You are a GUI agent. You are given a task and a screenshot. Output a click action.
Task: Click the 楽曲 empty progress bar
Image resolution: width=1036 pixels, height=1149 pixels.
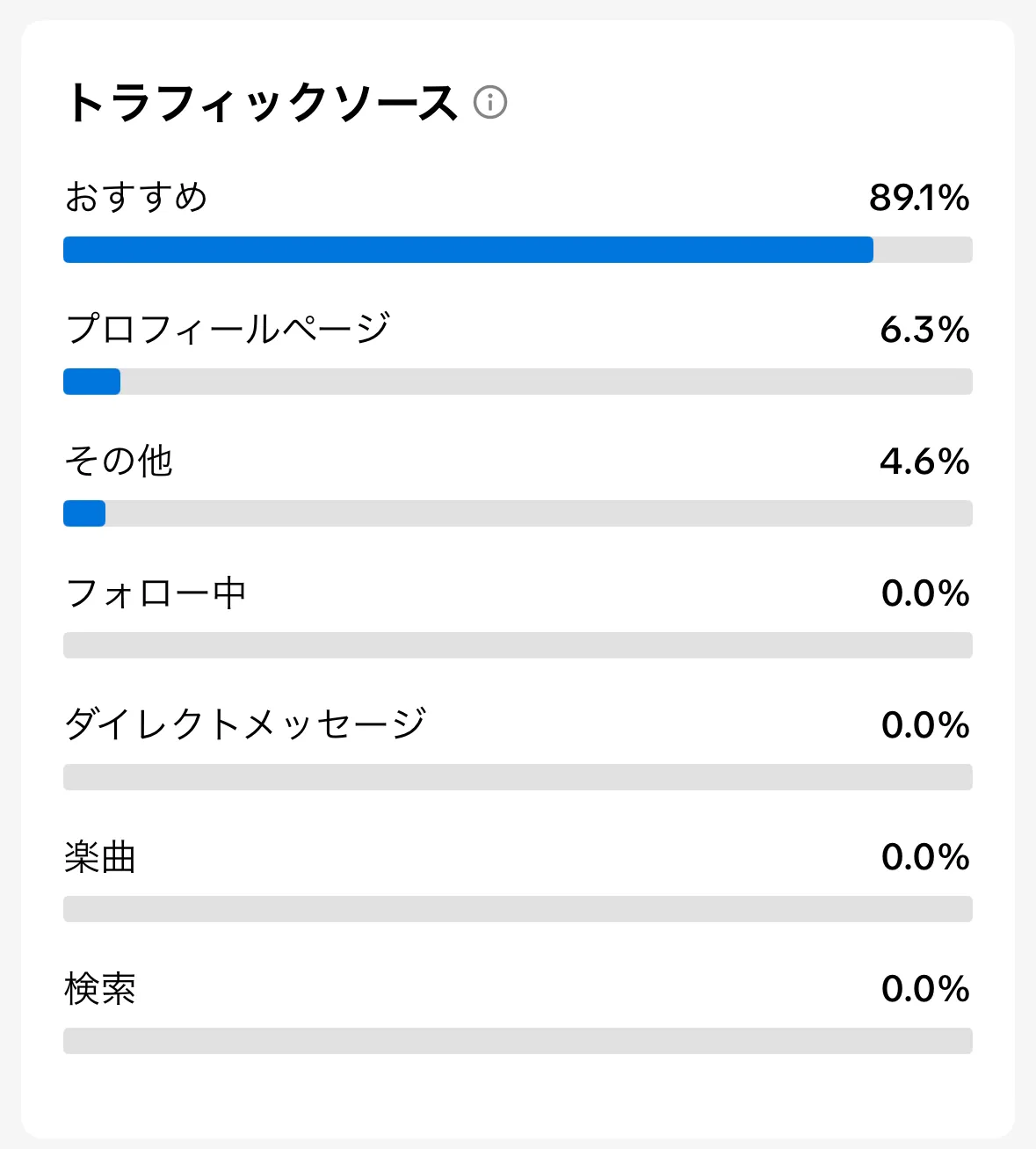(518, 909)
